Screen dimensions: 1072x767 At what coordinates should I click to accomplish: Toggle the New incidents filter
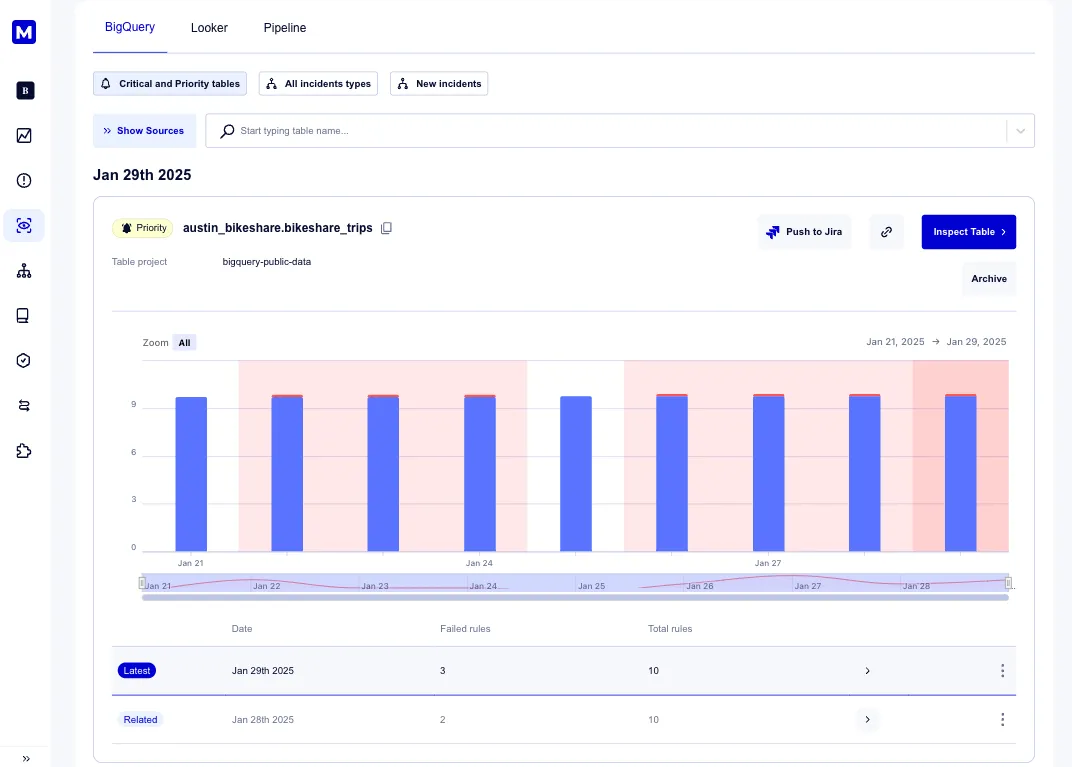(439, 84)
